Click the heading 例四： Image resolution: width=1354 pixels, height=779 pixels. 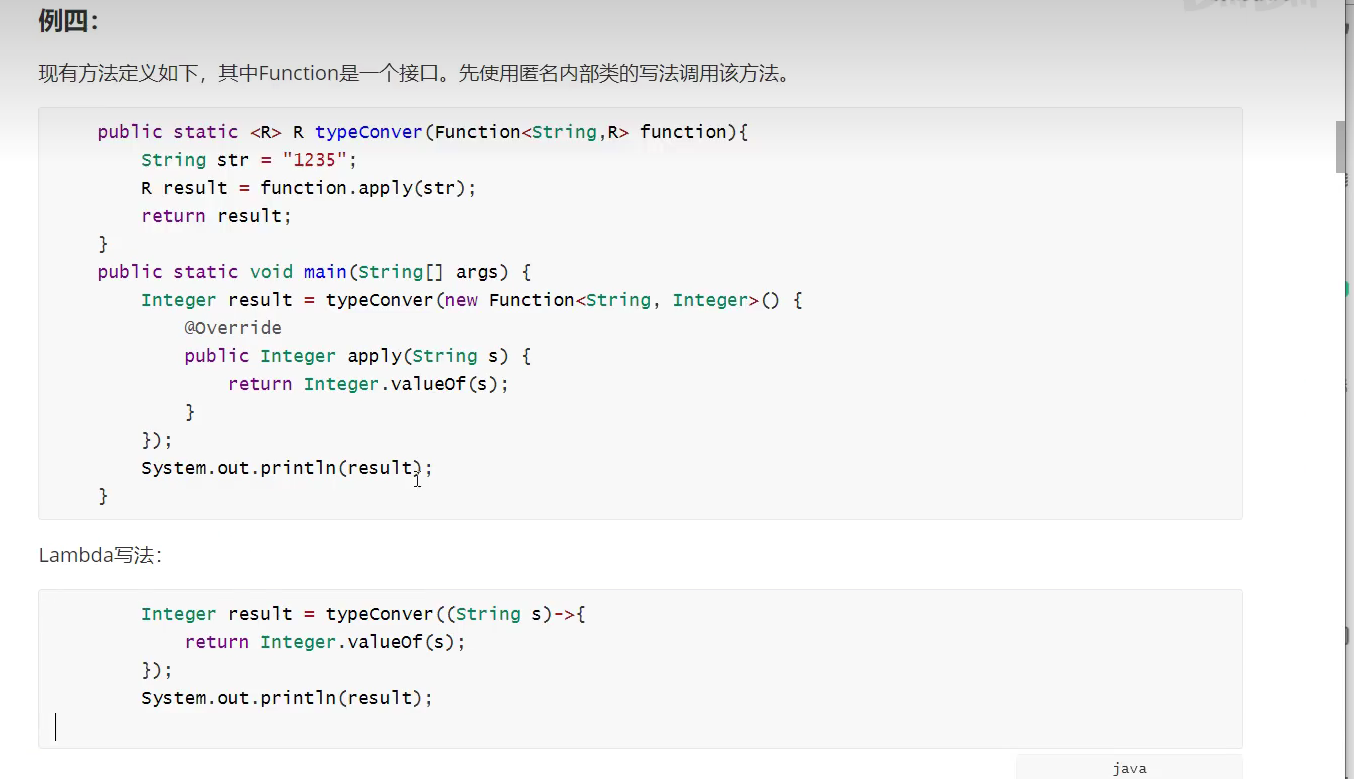tap(69, 21)
